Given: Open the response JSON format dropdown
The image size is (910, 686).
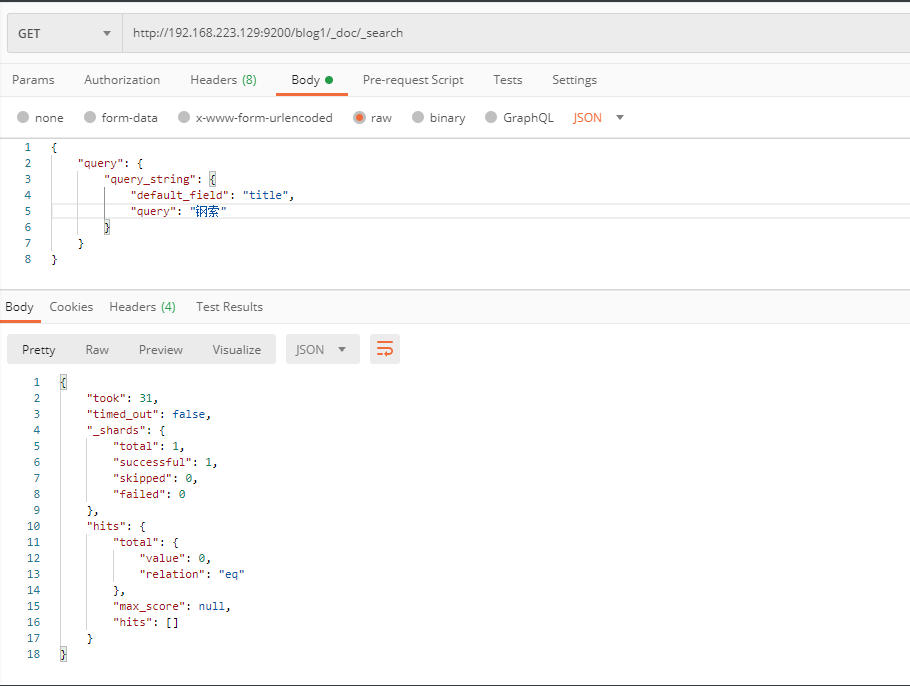Looking at the screenshot, I should (323, 349).
